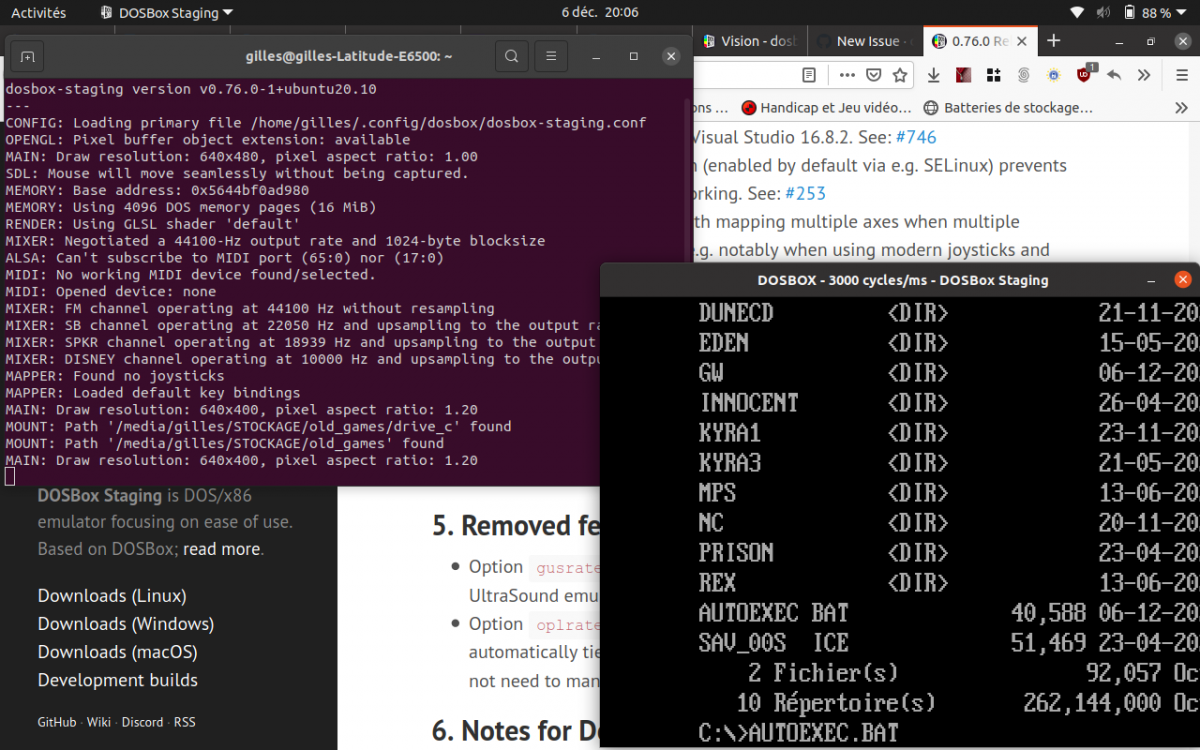
Task: Click the EDEN directory entry
Action: [x=724, y=343]
